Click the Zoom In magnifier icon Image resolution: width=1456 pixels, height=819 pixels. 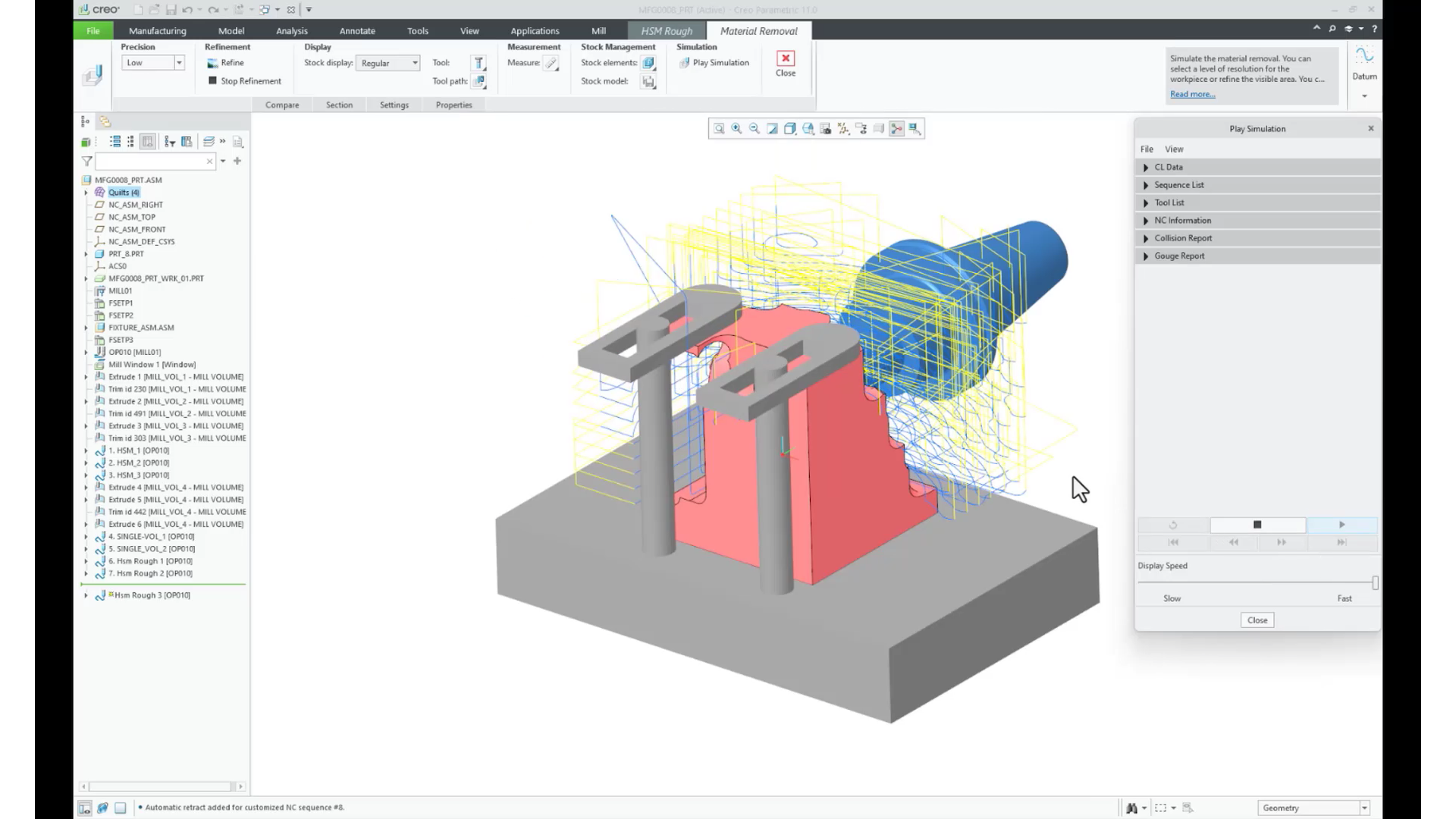tap(736, 129)
